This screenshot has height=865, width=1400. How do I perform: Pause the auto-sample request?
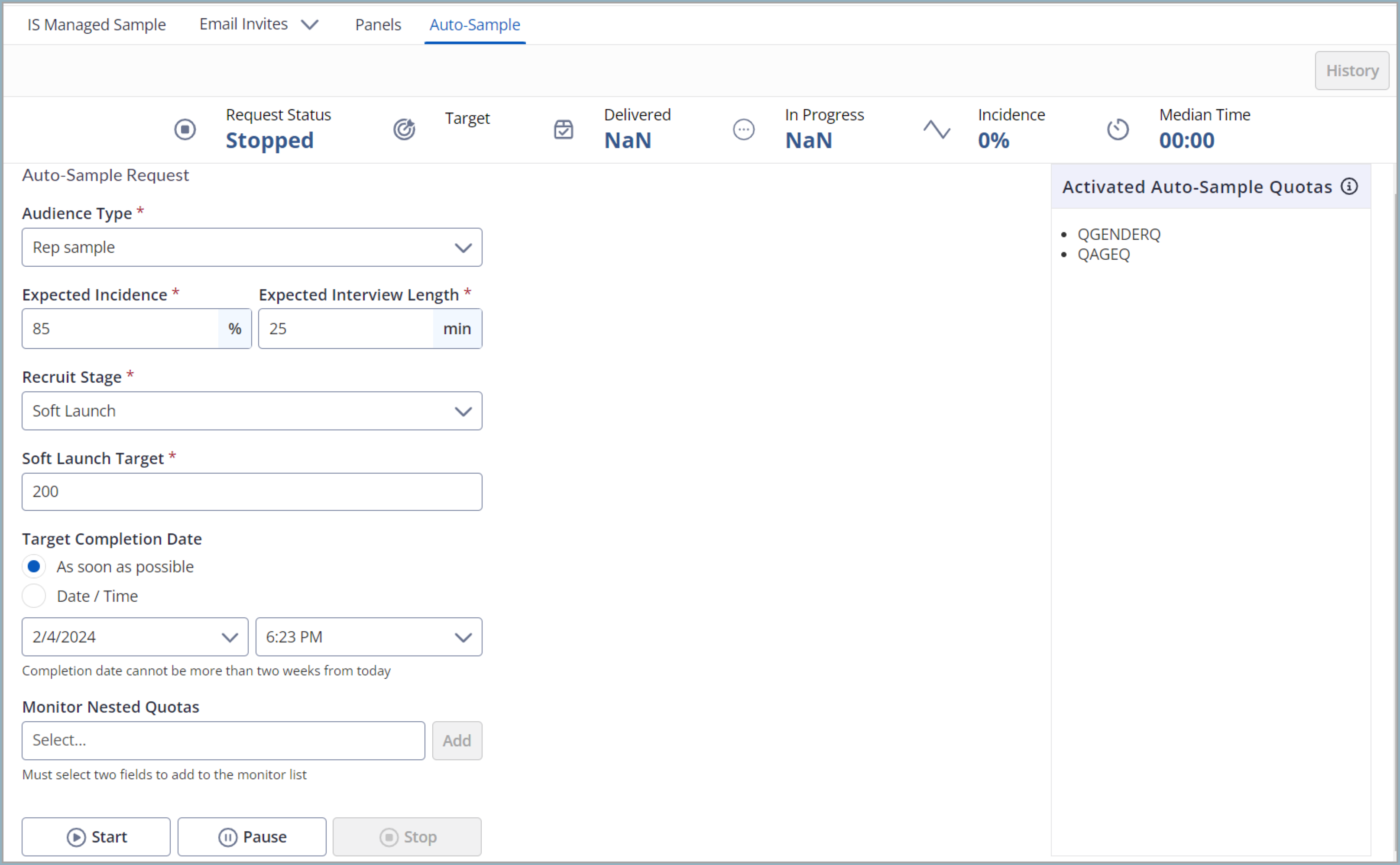tap(252, 836)
